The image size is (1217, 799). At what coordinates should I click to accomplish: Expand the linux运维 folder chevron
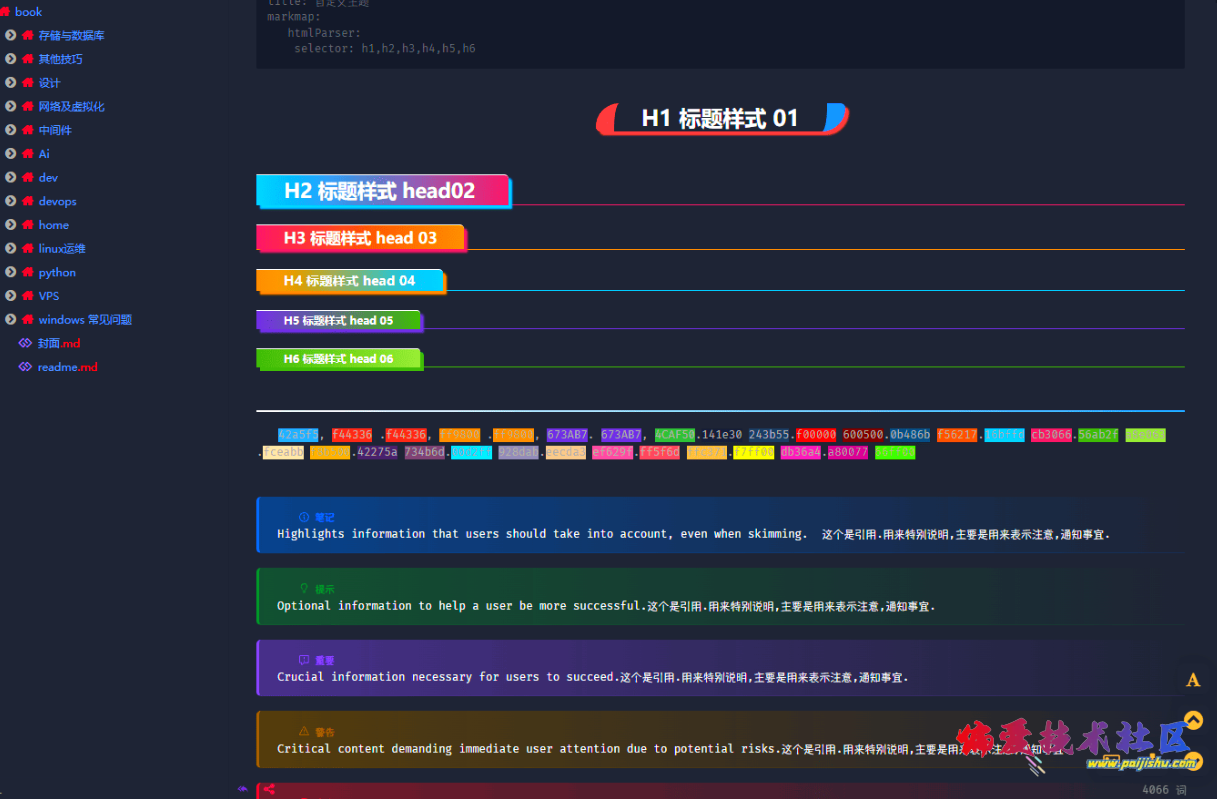point(10,248)
